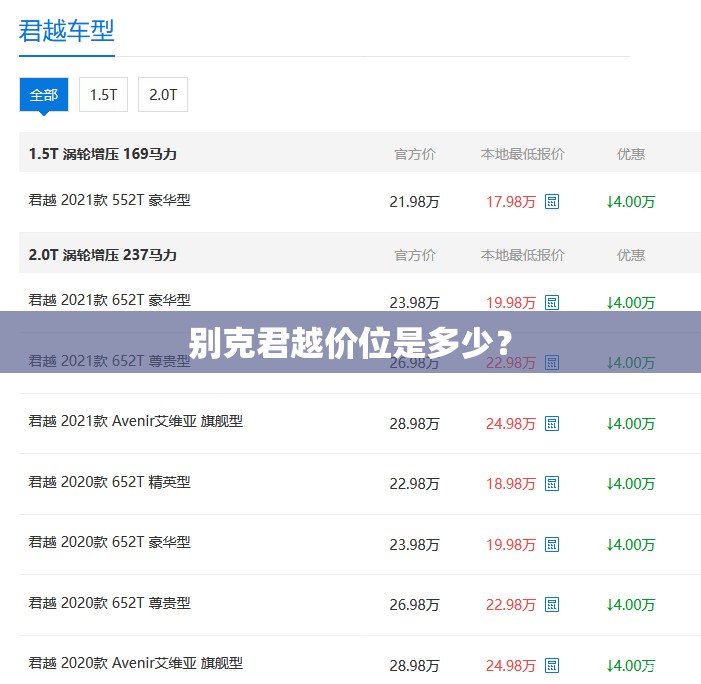
Task: Click 24.98万 price for 2021款 Avenir艾维亚
Action: click(511, 424)
